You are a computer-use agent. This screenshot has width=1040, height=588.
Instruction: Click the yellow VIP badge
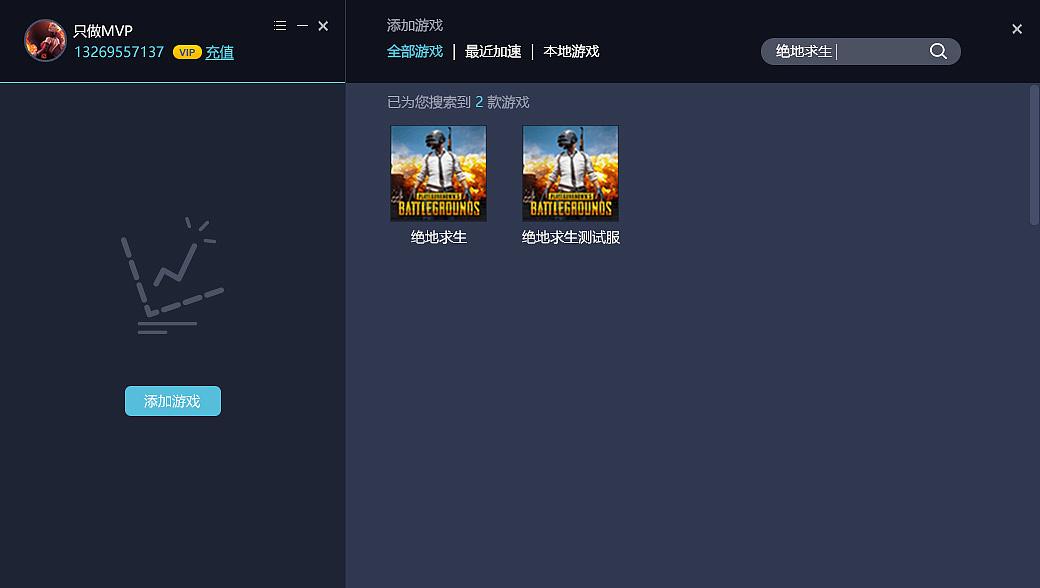187,52
